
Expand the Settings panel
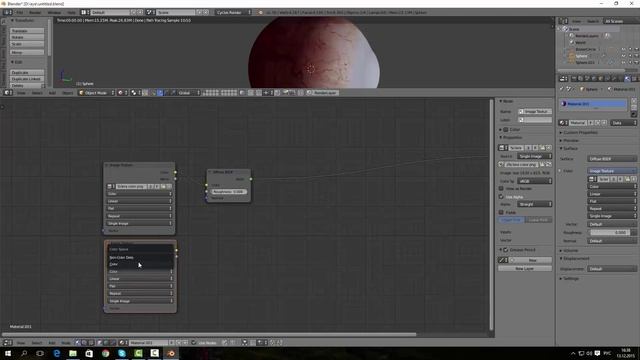[561, 279]
